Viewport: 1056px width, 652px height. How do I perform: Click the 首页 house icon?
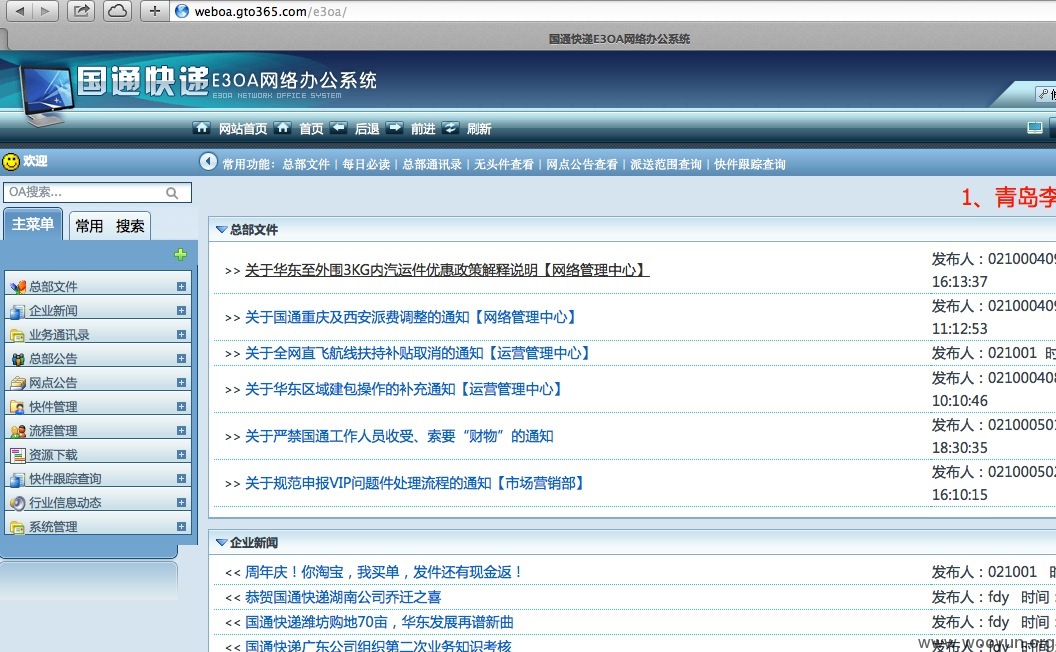coord(283,128)
